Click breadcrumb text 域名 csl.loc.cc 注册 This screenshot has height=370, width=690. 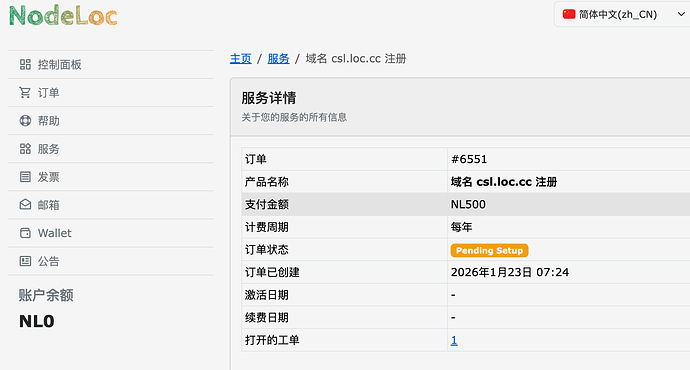point(356,59)
